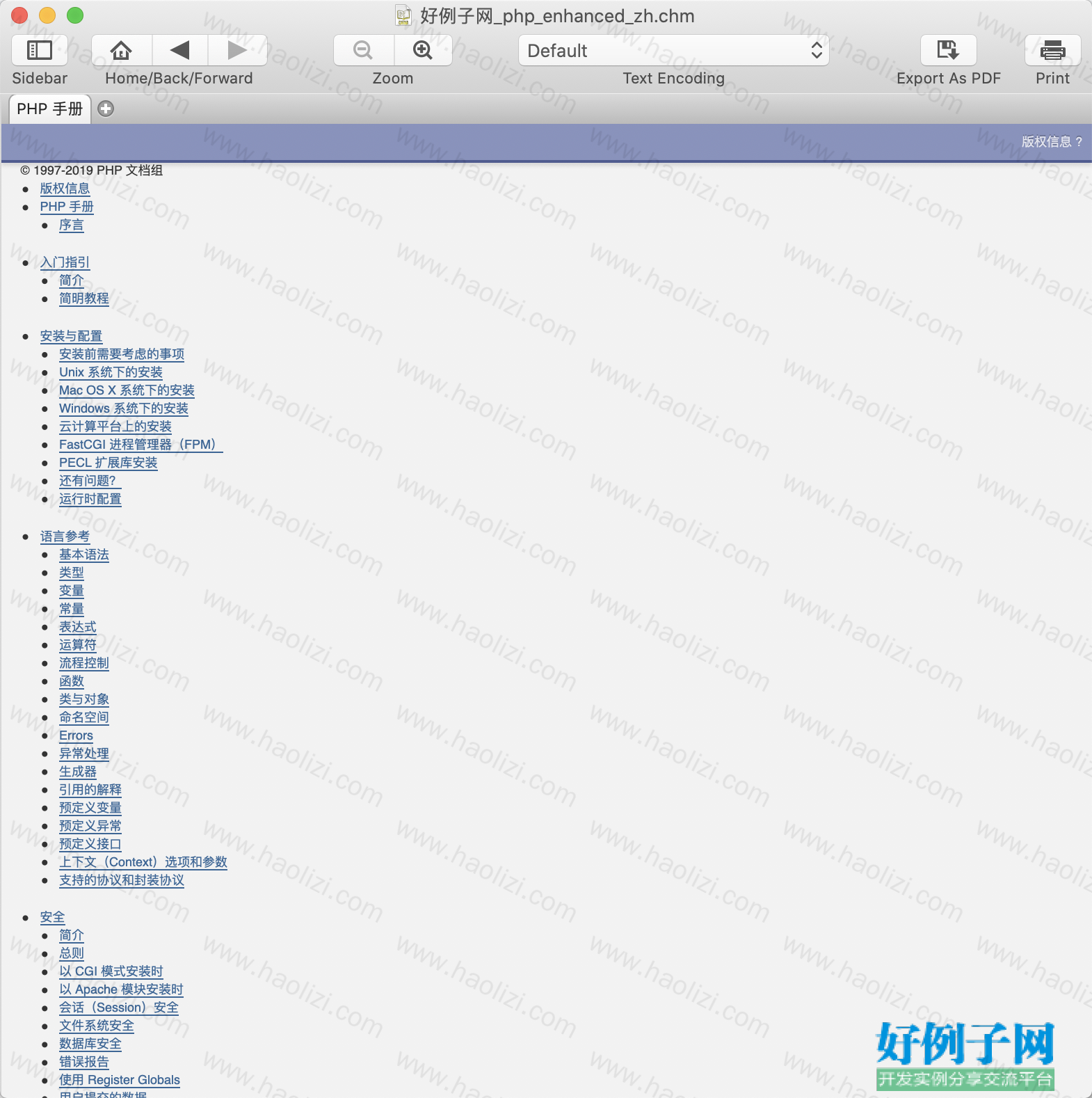Viewport: 1092px width, 1098px height.
Task: Open the 基本语法 link
Action: tap(84, 555)
